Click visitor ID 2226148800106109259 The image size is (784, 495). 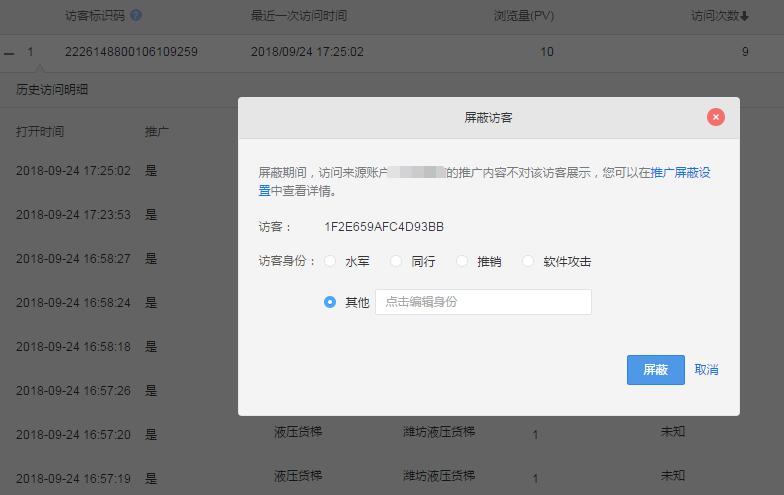coord(132,52)
